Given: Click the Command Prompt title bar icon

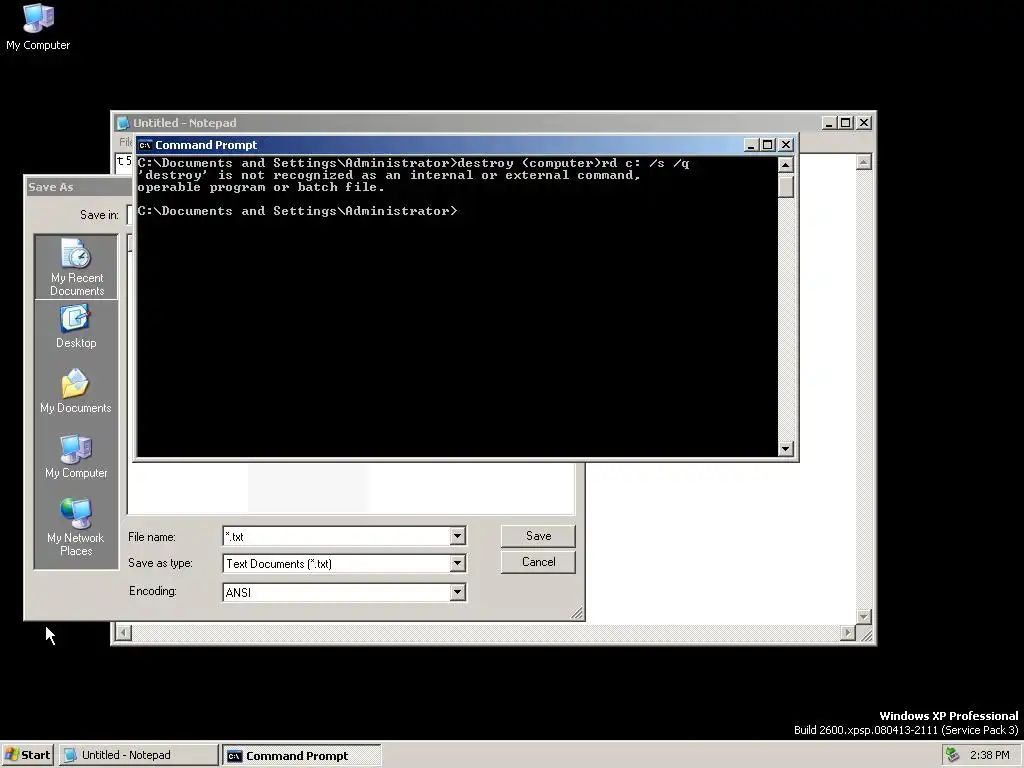Looking at the screenshot, I should pos(145,145).
